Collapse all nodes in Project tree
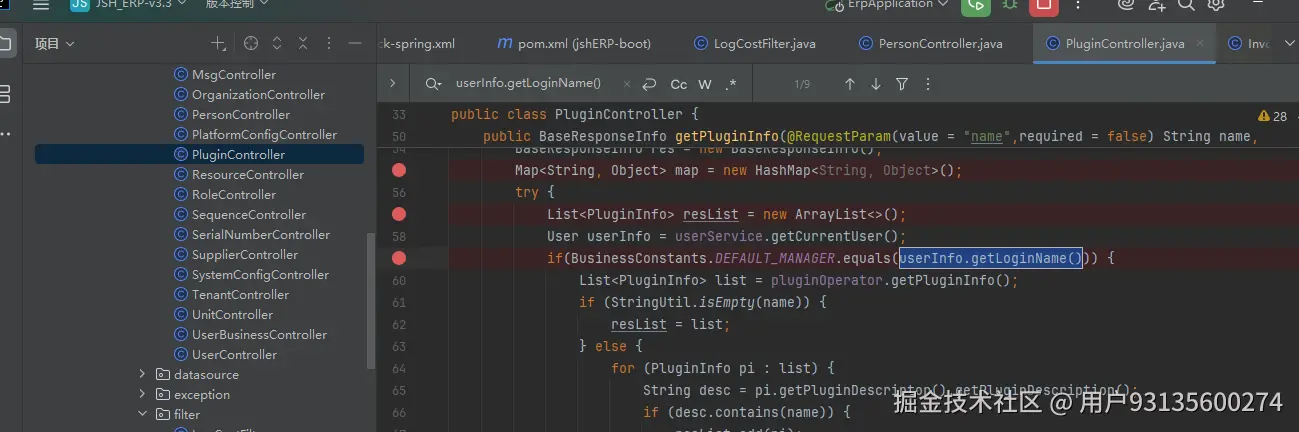The width and height of the screenshot is (1299, 432). [302, 43]
